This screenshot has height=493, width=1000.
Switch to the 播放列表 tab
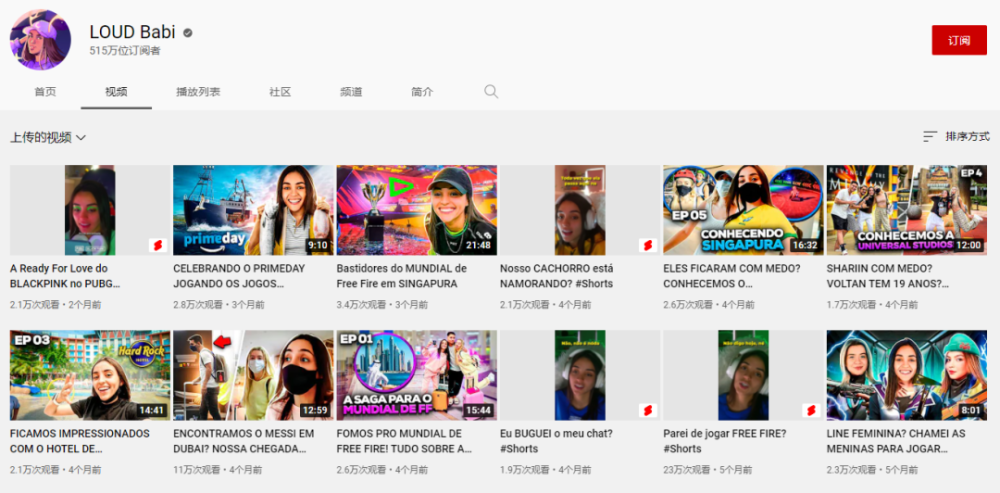point(198,92)
